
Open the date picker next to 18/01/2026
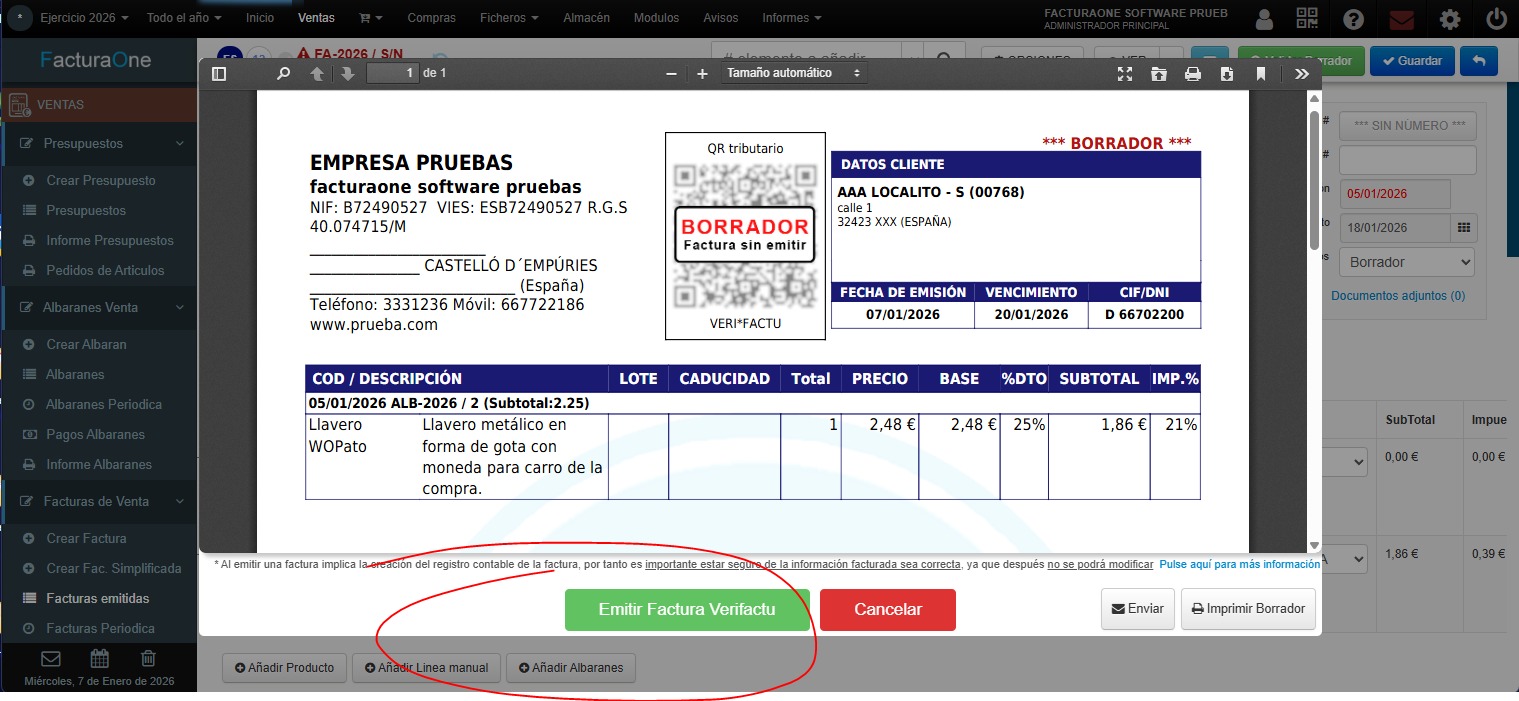(1463, 227)
